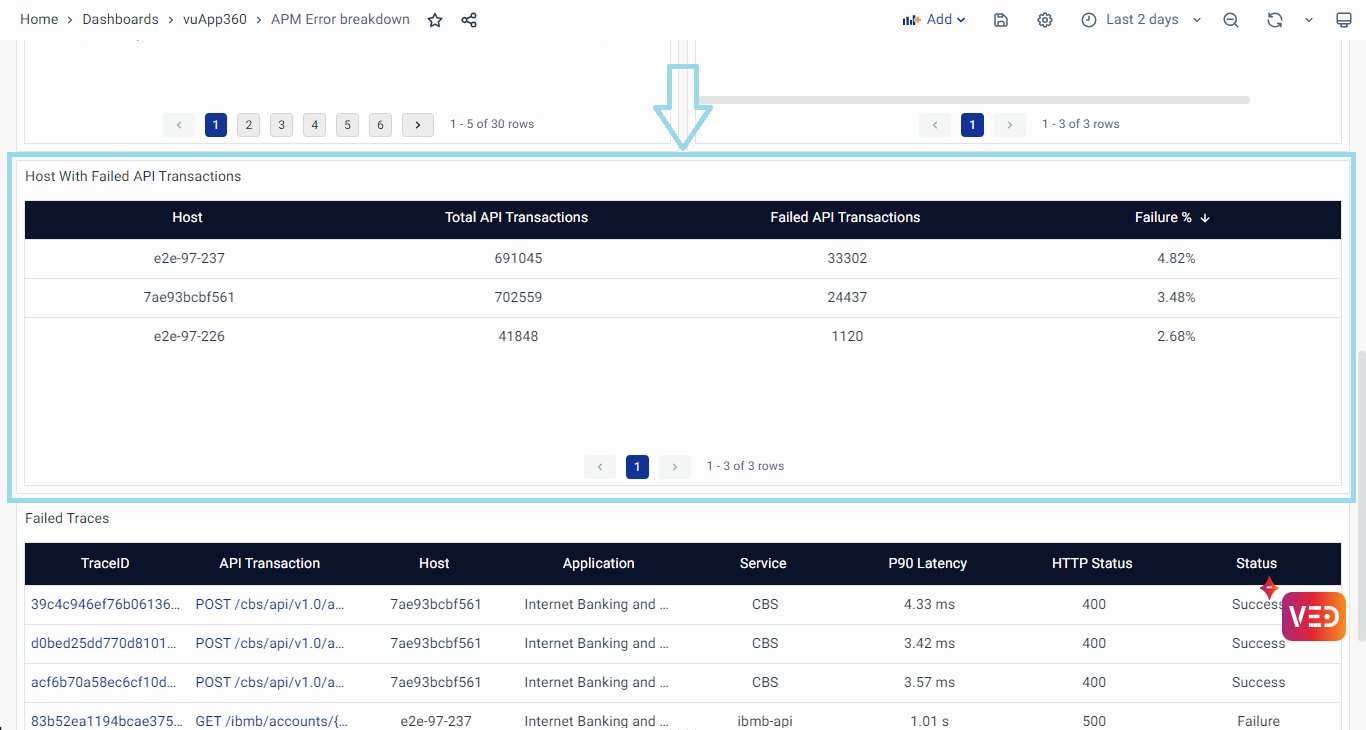Open trace 39c4c946ef76b06136 link
Viewport: 1366px width, 730px height.
(106, 604)
